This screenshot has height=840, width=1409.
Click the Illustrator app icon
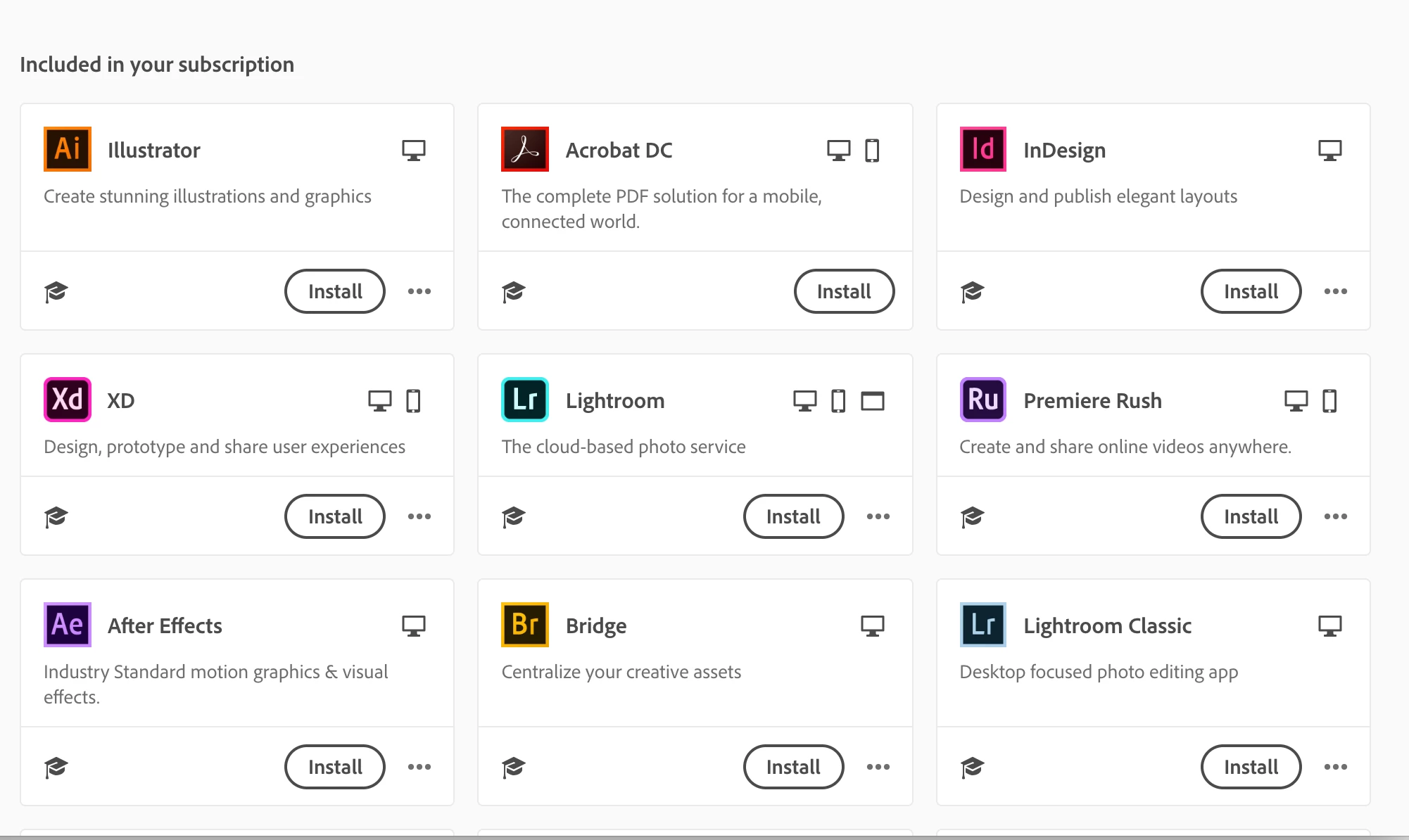(x=68, y=149)
